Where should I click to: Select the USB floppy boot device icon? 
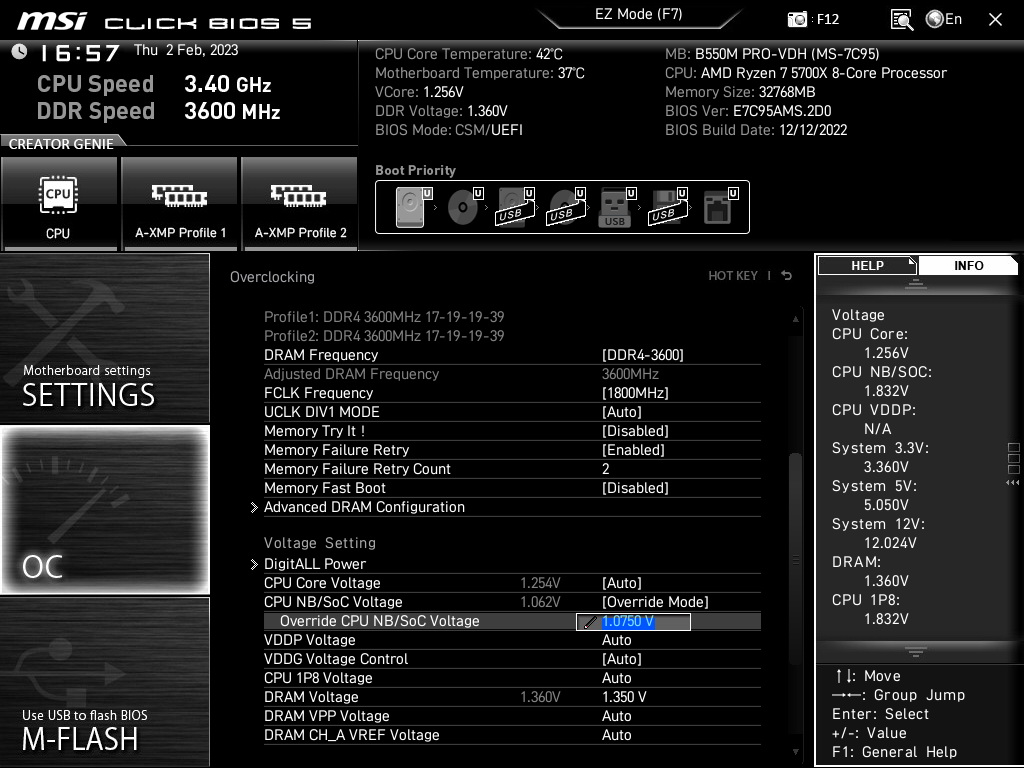coord(667,206)
